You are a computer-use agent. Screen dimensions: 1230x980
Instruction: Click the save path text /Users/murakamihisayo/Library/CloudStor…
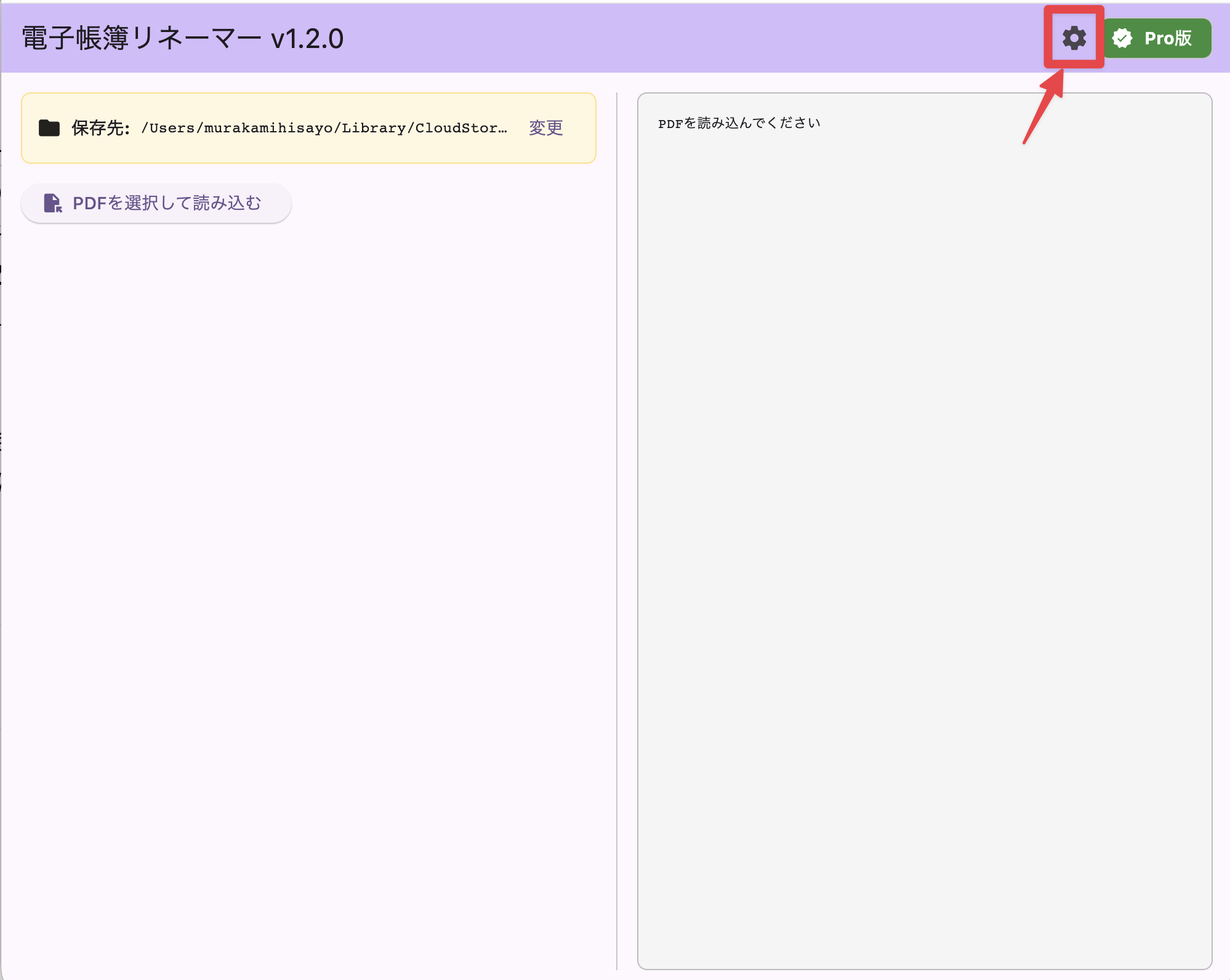324,128
